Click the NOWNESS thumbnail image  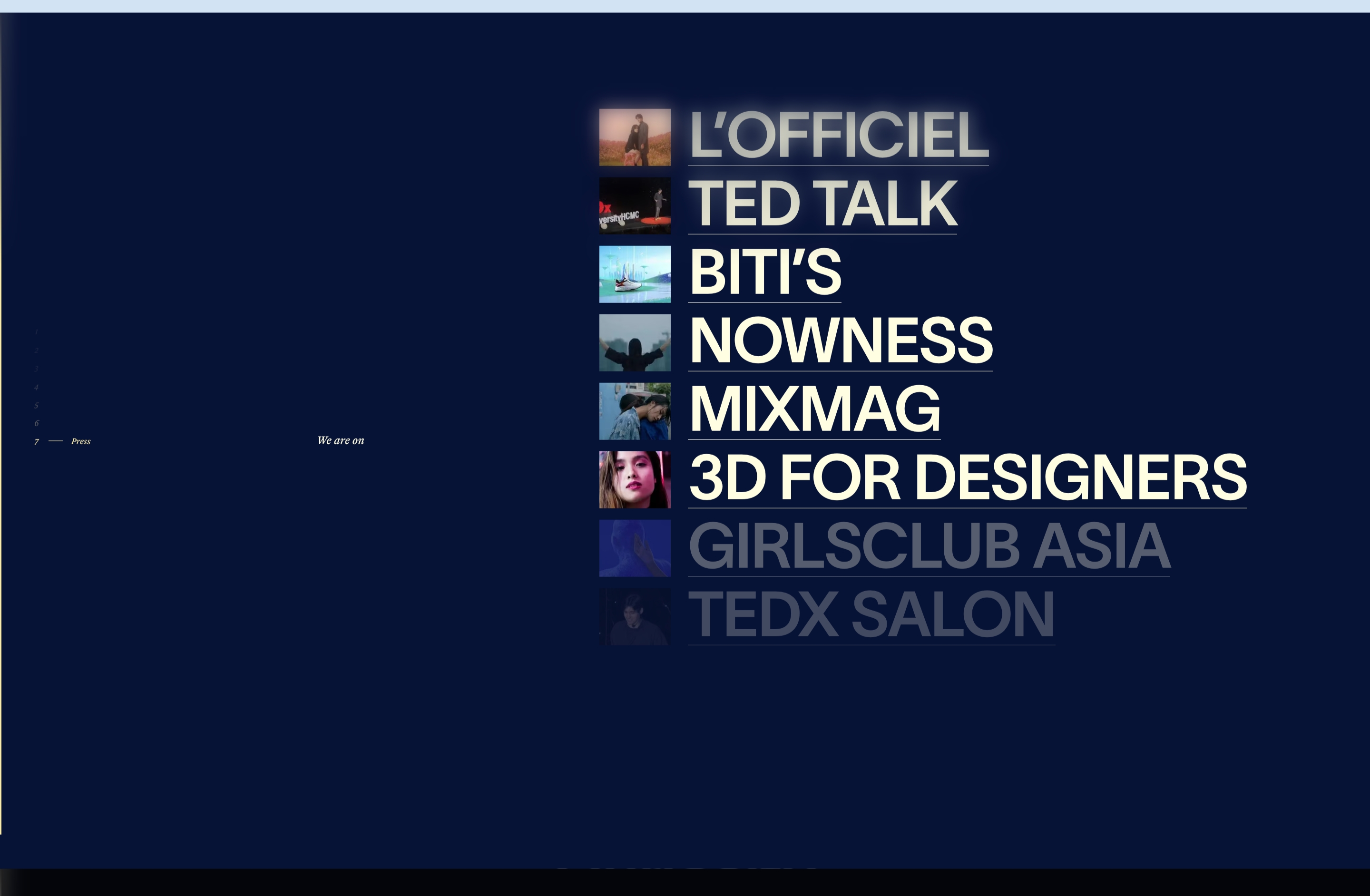635,342
